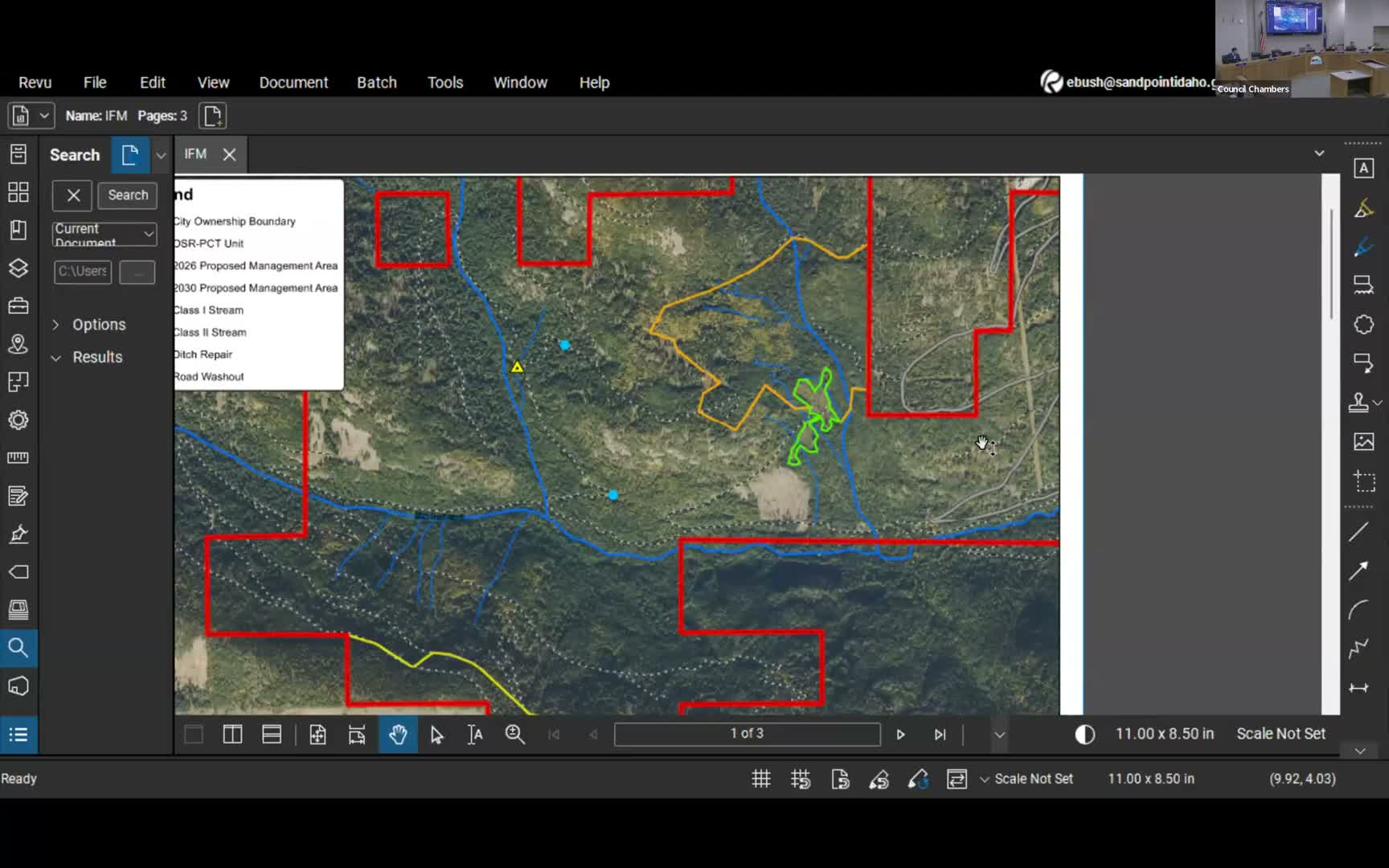Toggle Snap to Grid

pyautogui.click(x=800, y=779)
